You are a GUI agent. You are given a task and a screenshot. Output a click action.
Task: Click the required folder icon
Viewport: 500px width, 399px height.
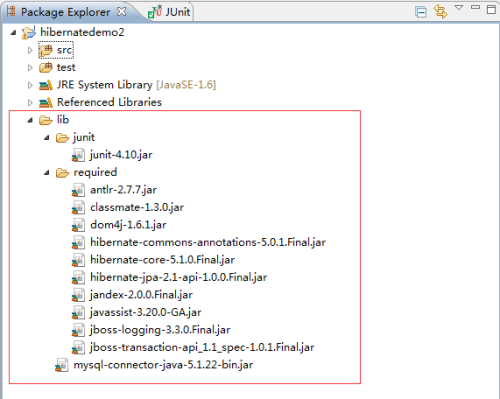[62, 173]
